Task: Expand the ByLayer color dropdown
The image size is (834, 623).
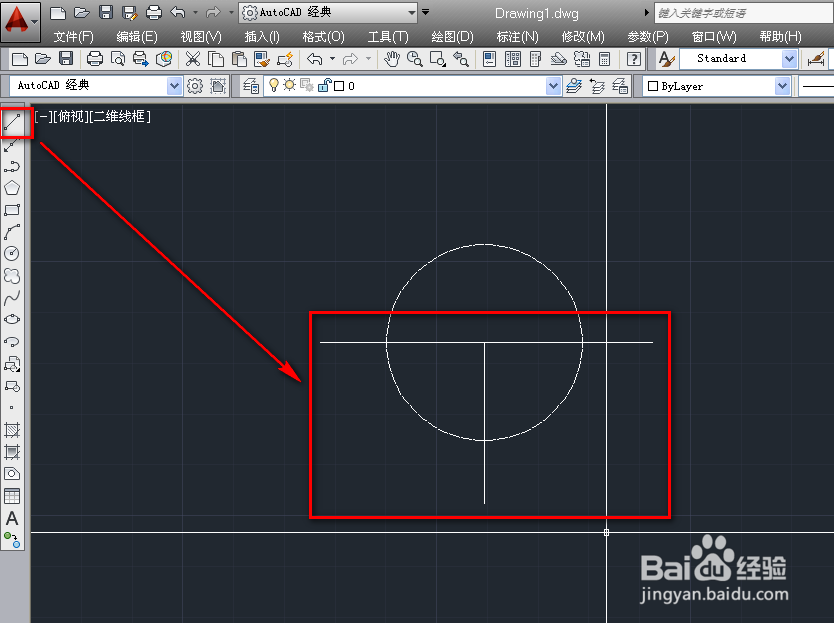Action: [782, 86]
